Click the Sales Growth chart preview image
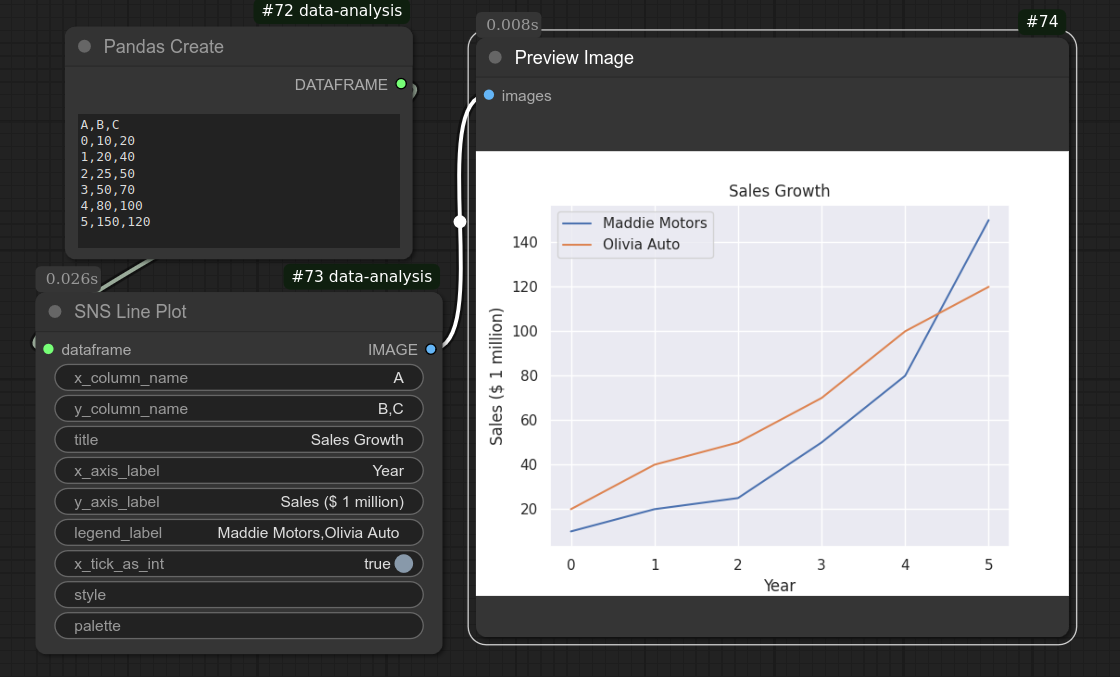Image resolution: width=1120 pixels, height=677 pixels. 772,373
